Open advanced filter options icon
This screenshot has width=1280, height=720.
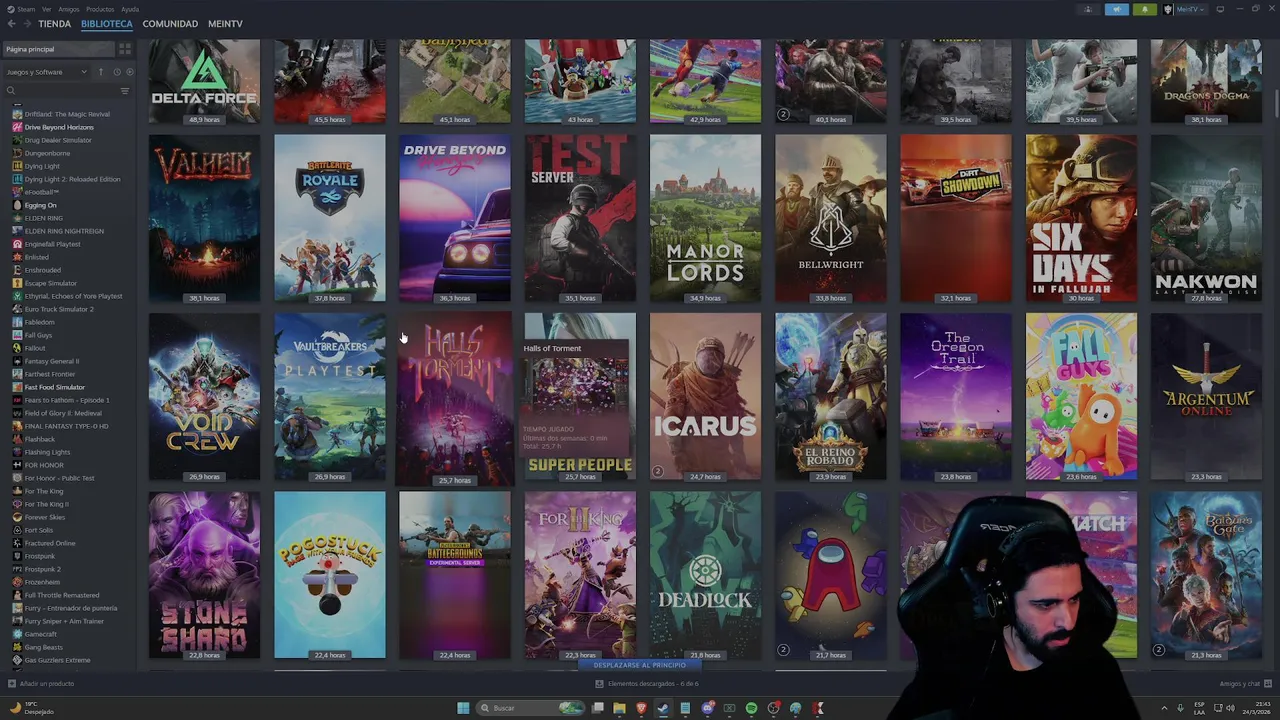click(125, 91)
